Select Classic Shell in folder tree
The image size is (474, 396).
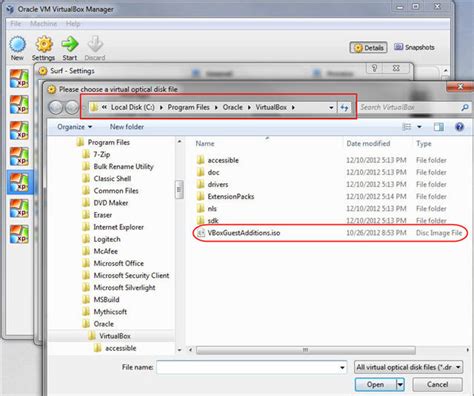point(112,179)
